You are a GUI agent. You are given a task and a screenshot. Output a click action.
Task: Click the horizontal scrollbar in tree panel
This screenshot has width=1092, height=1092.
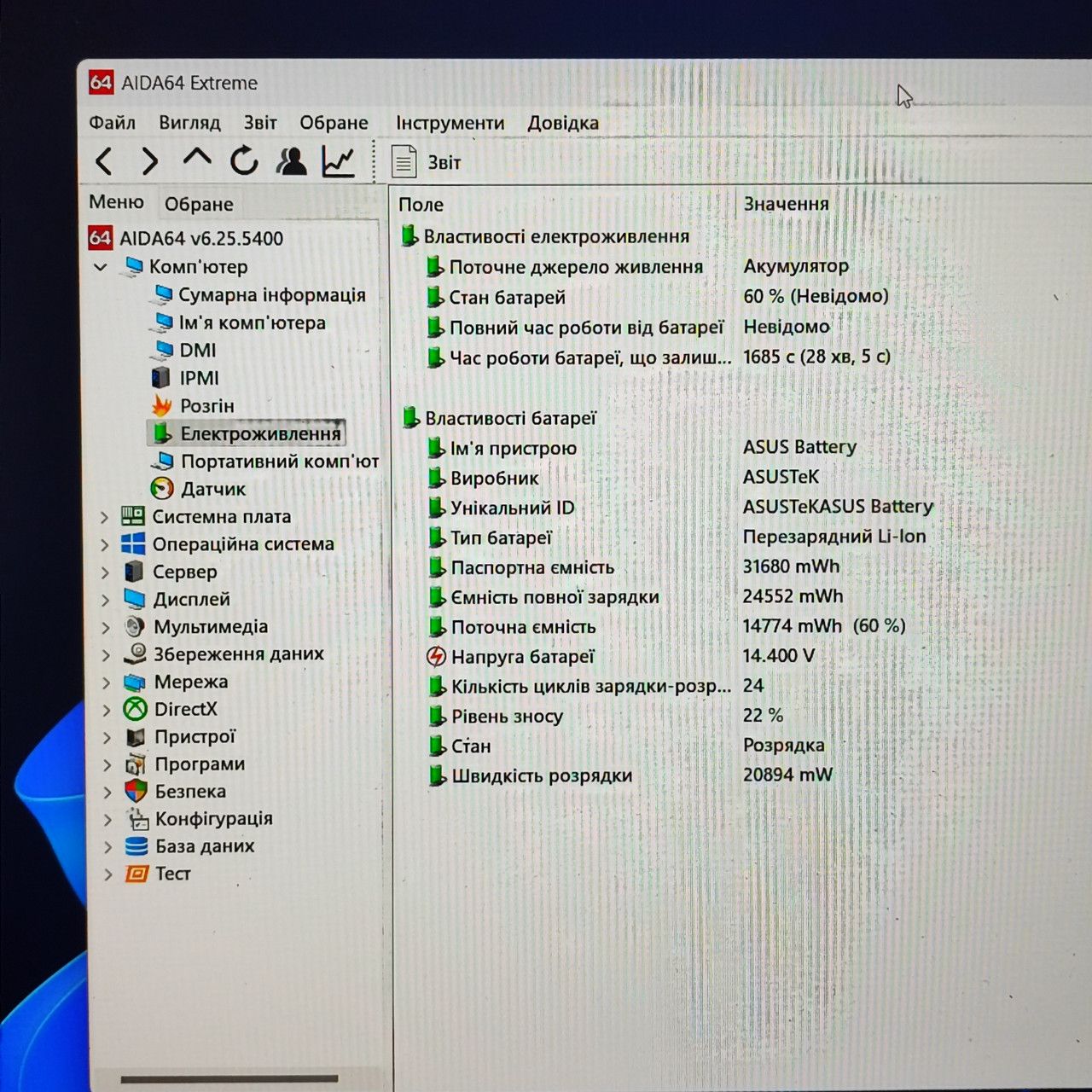tap(229, 1079)
